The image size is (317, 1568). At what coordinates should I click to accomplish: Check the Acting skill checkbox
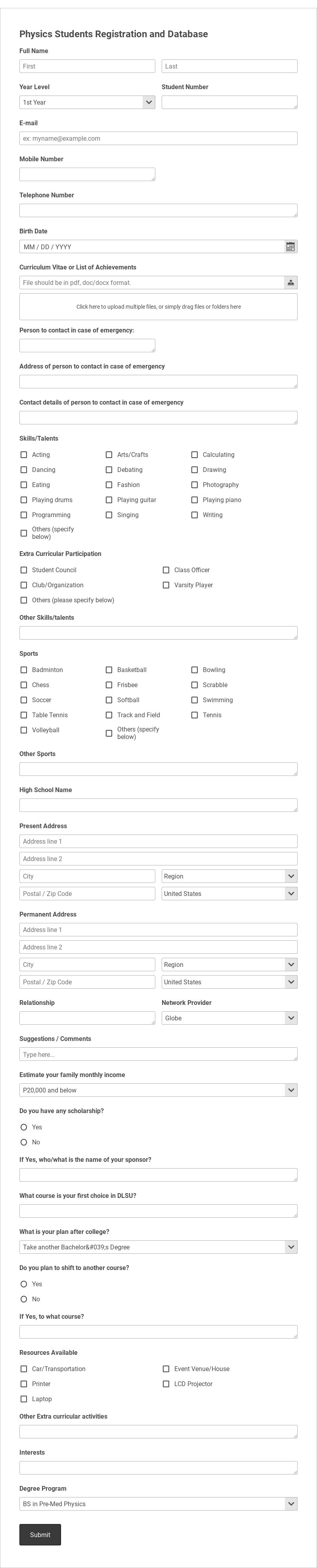pyautogui.click(x=24, y=455)
